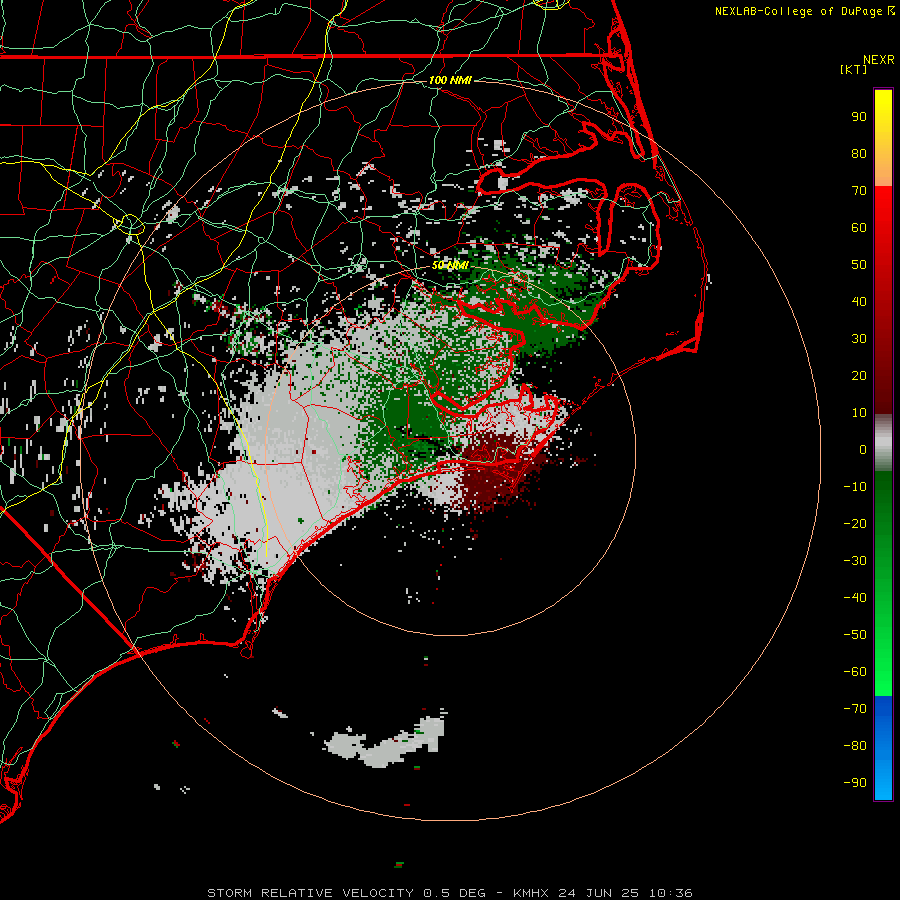This screenshot has height=900, width=900.
Task: Click the 50 value on velocity scale
Action: (x=859, y=265)
